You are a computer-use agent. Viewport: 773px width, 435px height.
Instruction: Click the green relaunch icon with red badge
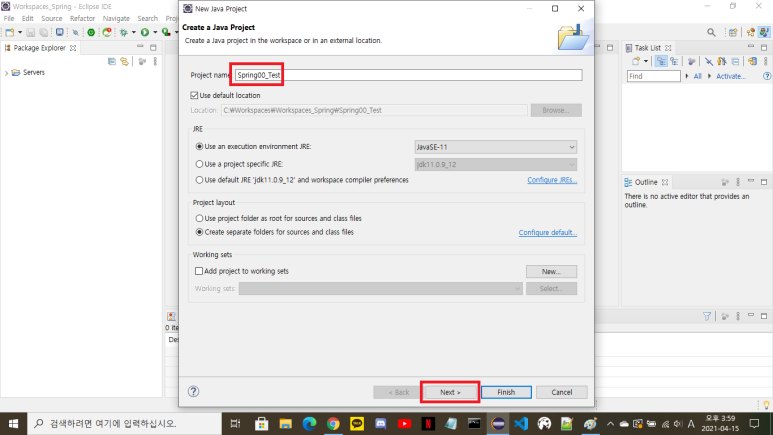(x=107, y=33)
